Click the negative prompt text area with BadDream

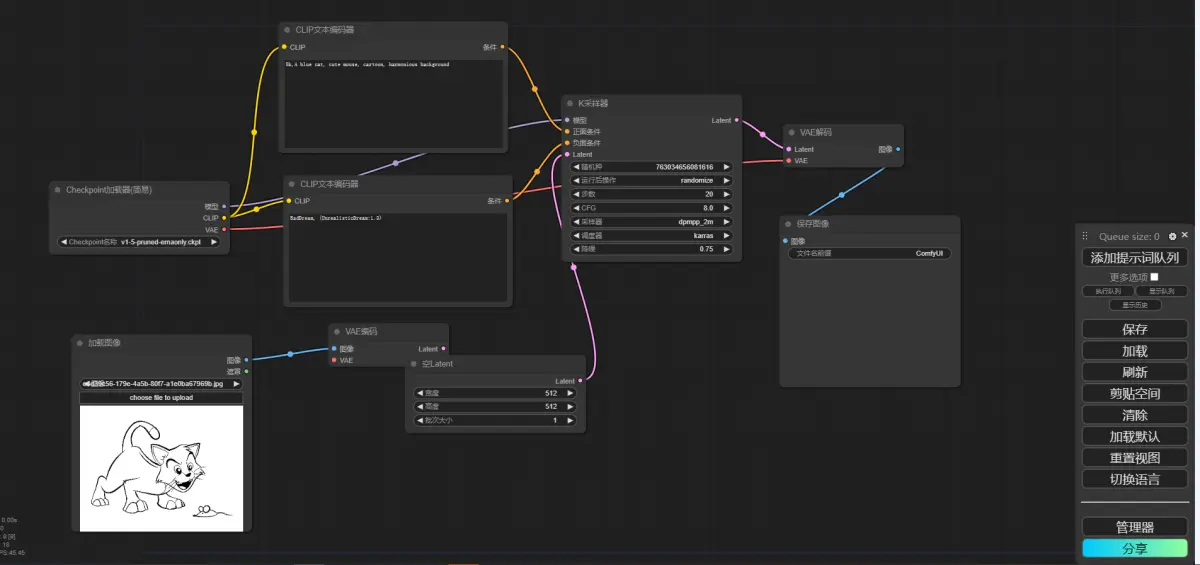pos(398,257)
